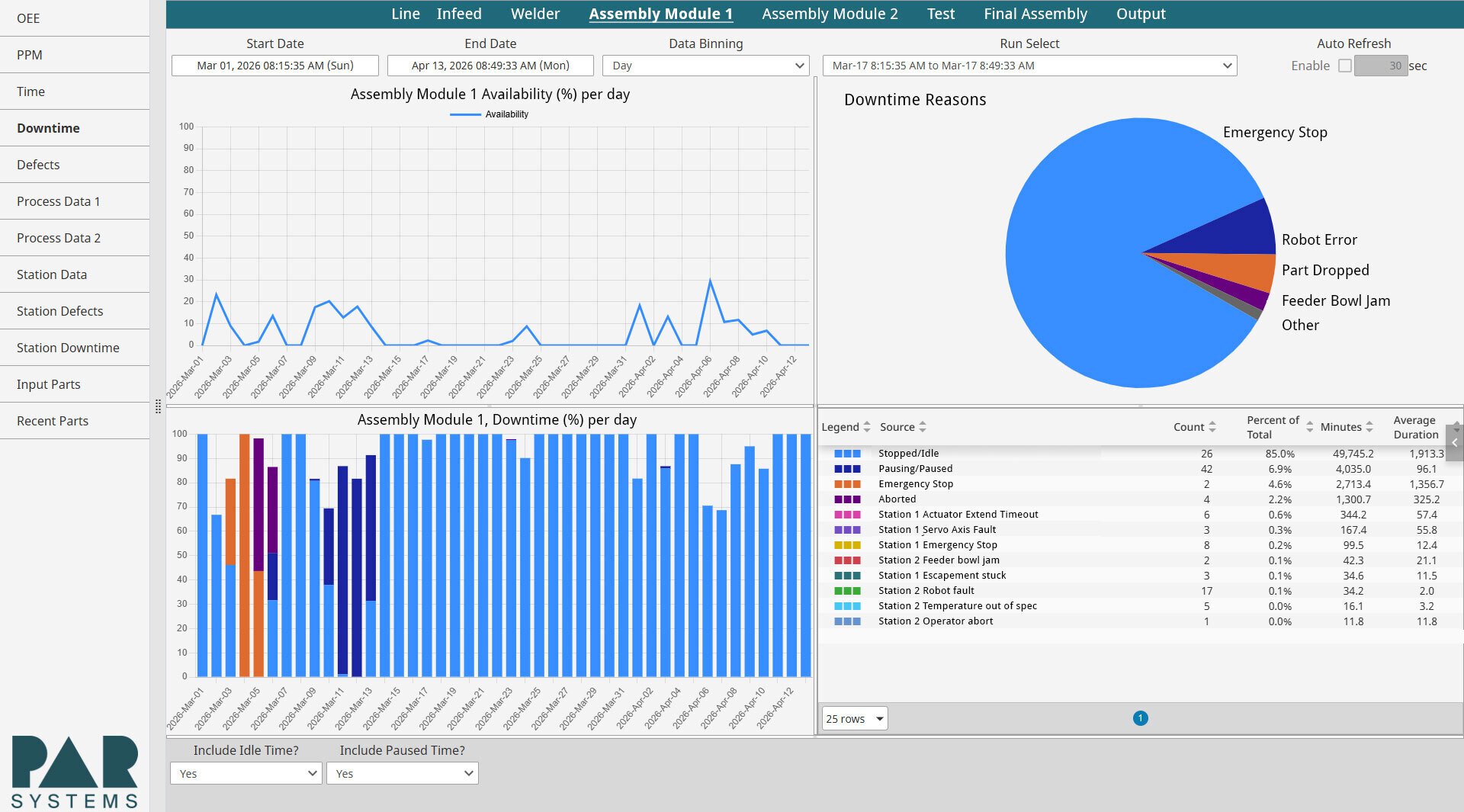Switch to the Test tab
Viewport: 1464px width, 812px height.
point(941,14)
